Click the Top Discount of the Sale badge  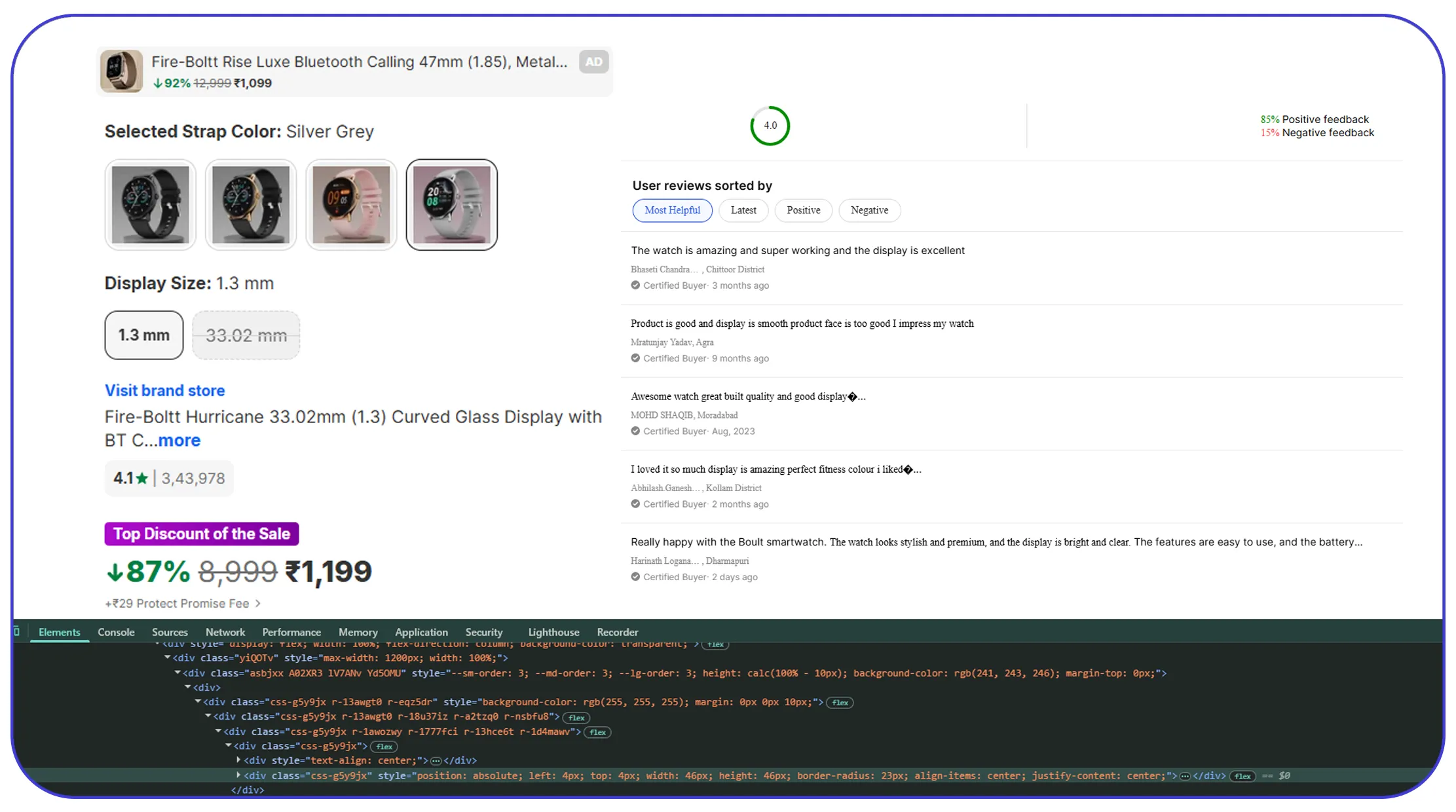click(202, 534)
